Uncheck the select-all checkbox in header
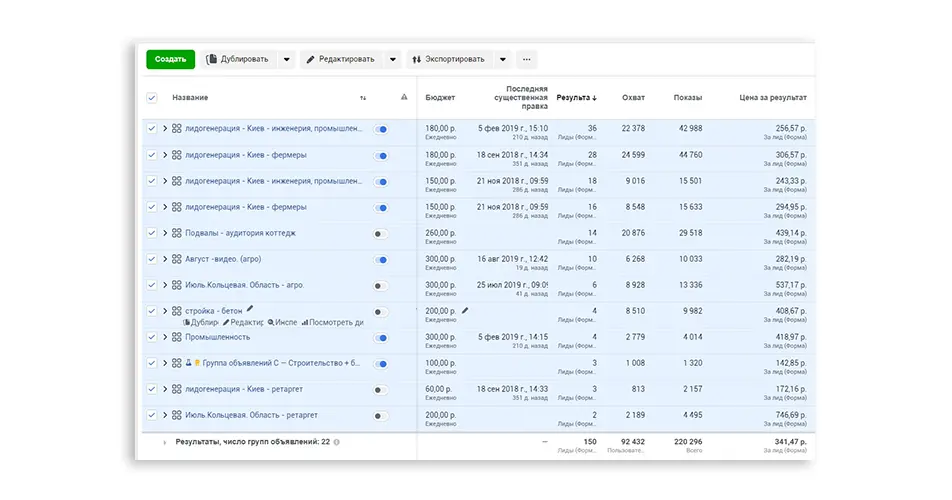 (x=152, y=98)
